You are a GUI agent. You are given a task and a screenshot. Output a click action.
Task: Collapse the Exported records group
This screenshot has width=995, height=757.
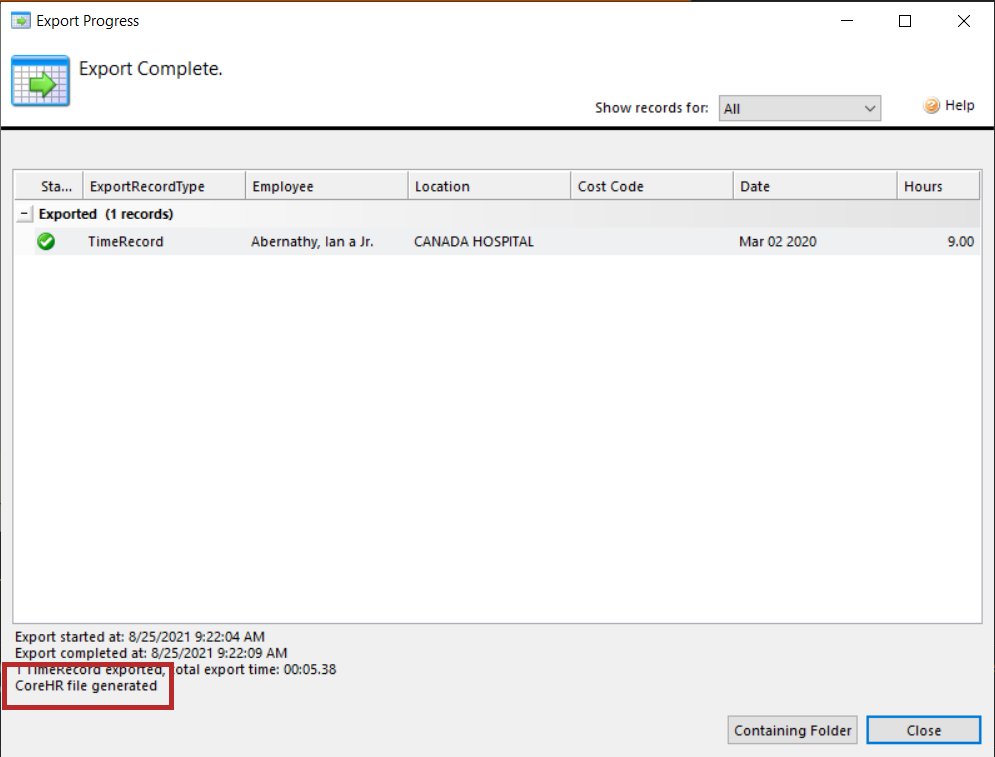click(x=26, y=214)
